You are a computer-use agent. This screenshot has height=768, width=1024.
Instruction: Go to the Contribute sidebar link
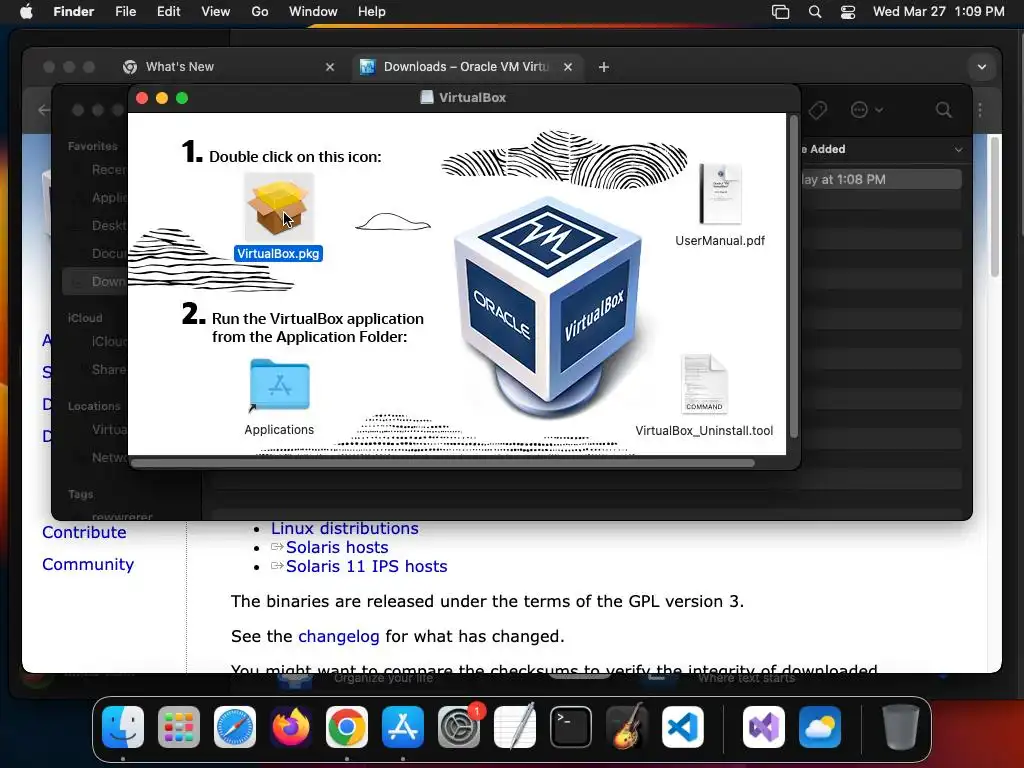84,532
